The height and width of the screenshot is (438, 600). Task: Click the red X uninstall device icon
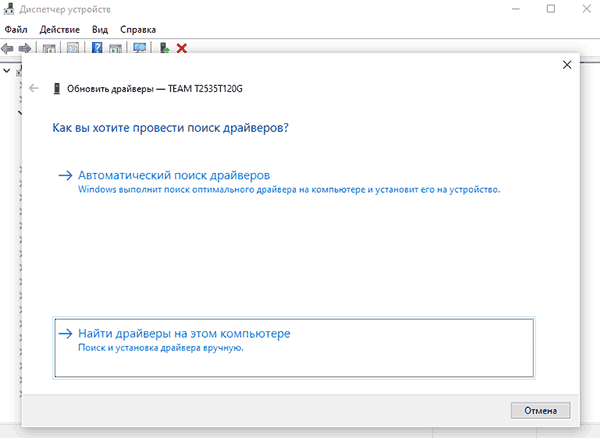click(182, 48)
